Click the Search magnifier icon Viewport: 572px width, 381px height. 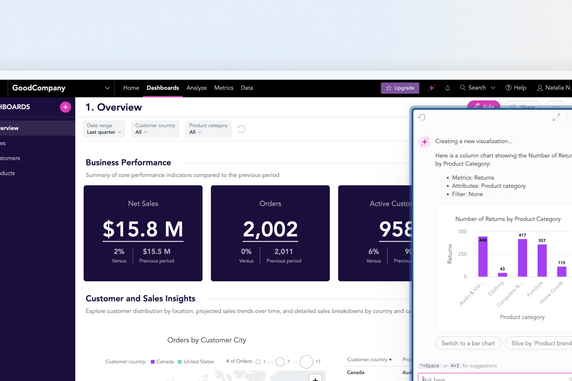point(463,88)
